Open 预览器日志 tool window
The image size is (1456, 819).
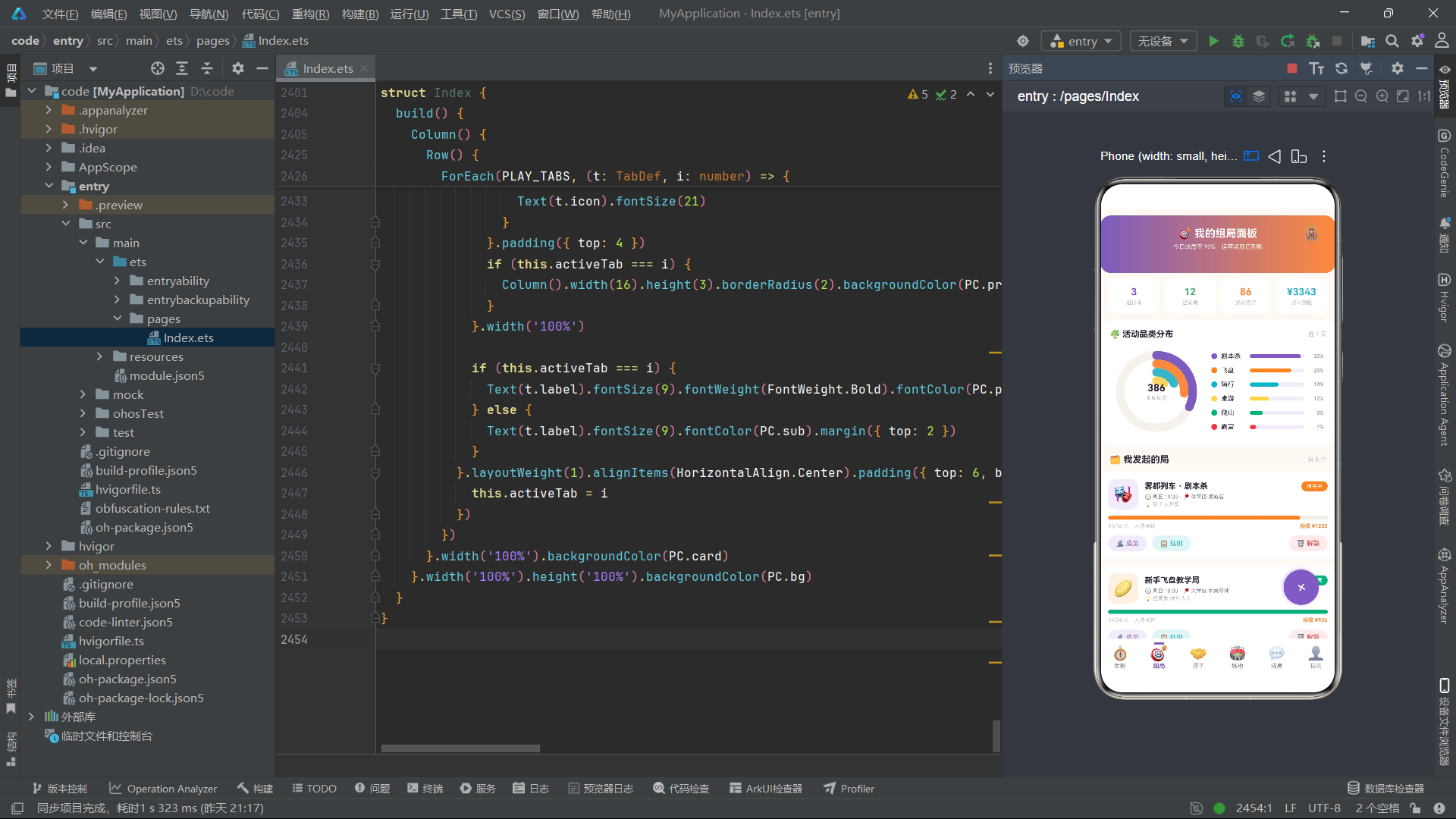pyautogui.click(x=600, y=789)
